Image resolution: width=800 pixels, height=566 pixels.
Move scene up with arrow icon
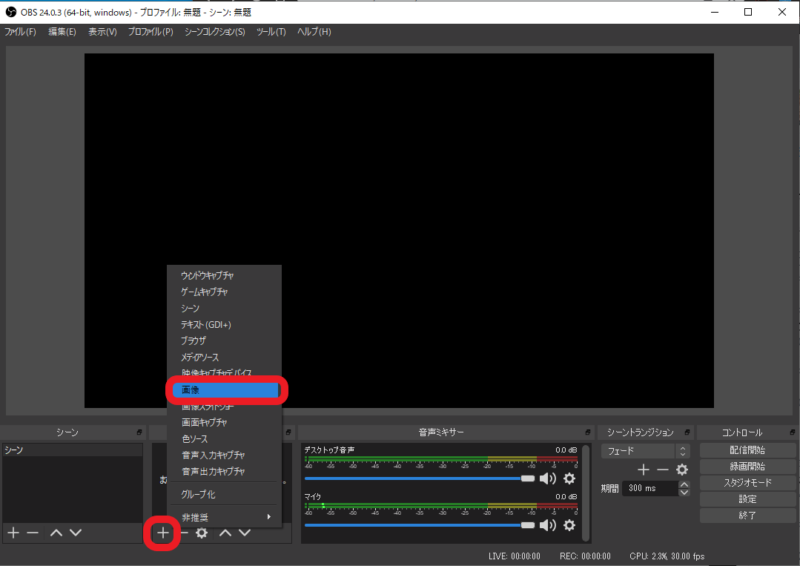[x=56, y=533]
